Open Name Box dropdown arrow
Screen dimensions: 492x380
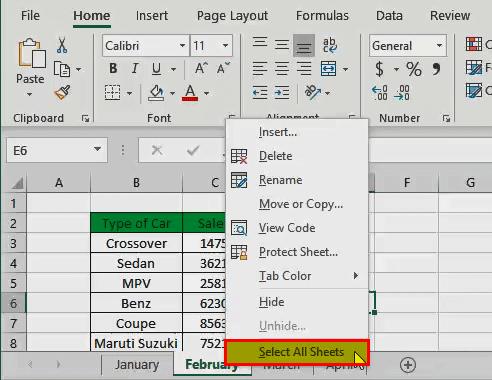pyautogui.click(x=97, y=149)
